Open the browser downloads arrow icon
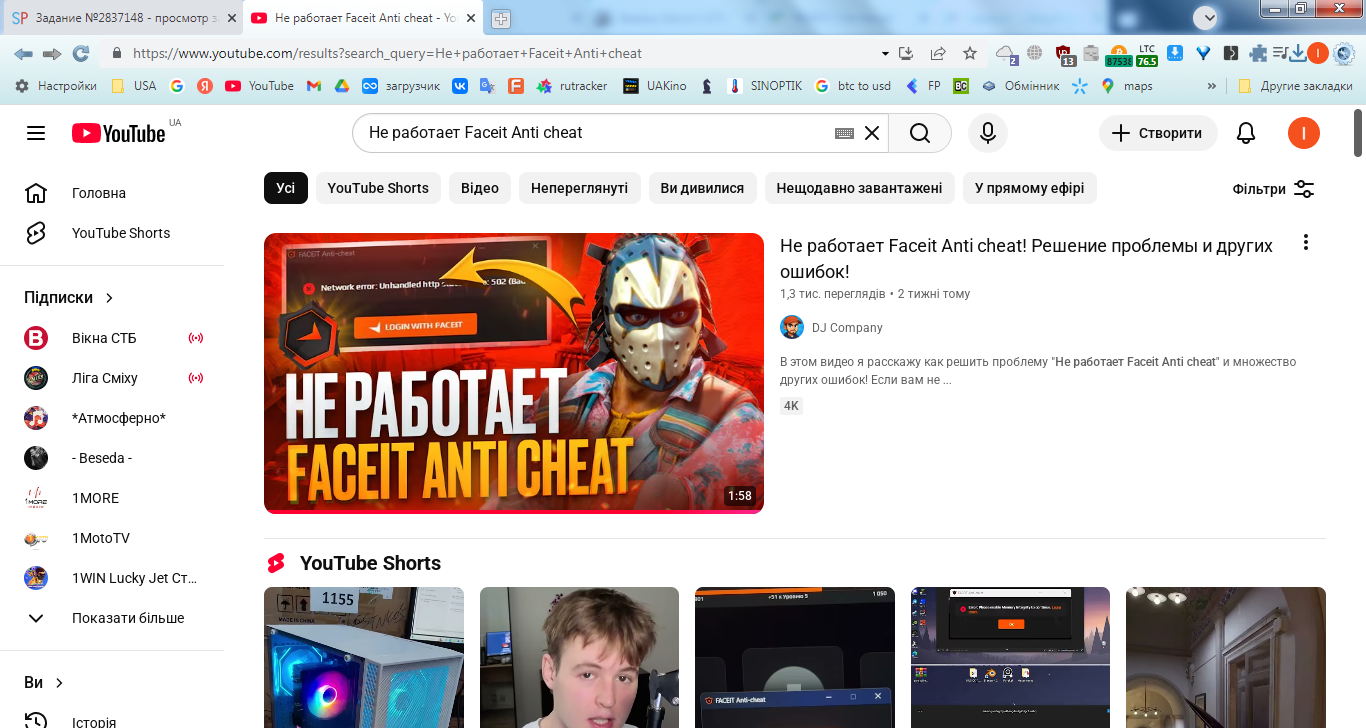This screenshot has height=728, width=1366. coord(1298,53)
